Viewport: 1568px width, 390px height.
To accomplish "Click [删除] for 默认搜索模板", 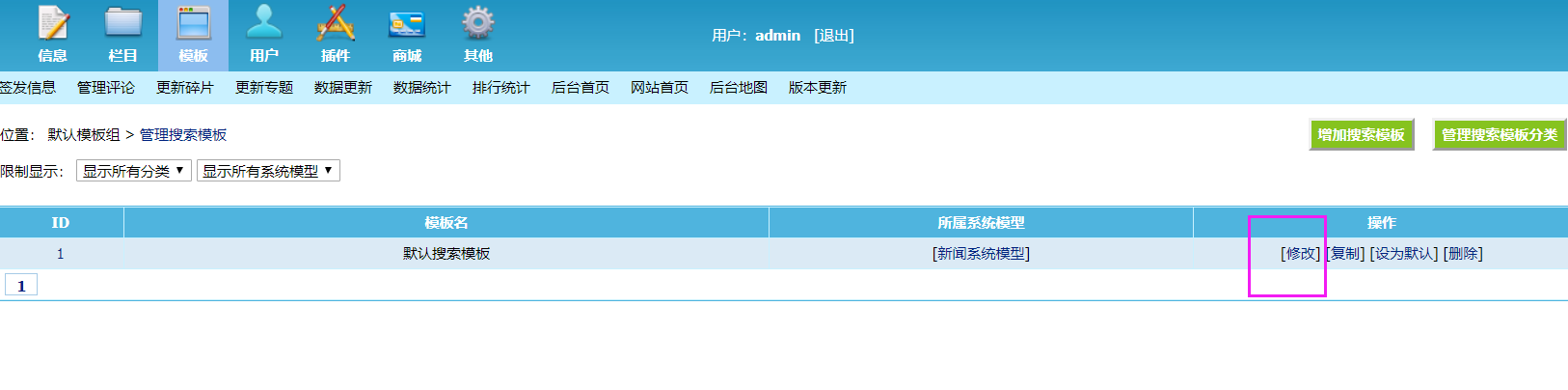I will pos(1463,254).
